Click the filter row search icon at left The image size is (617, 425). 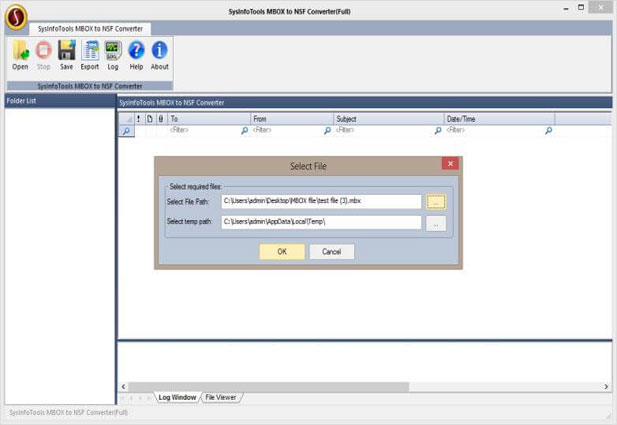[126, 131]
